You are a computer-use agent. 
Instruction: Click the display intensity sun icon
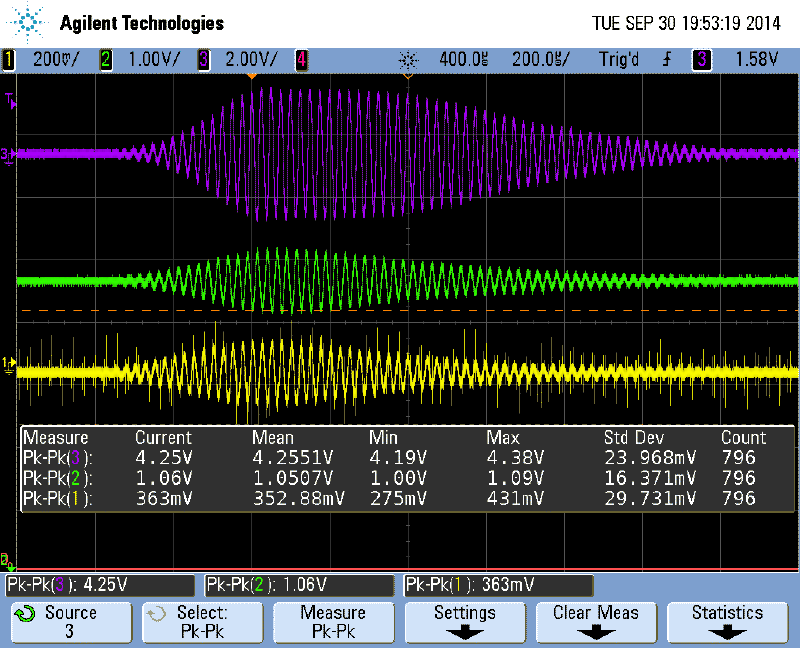(x=410, y=59)
